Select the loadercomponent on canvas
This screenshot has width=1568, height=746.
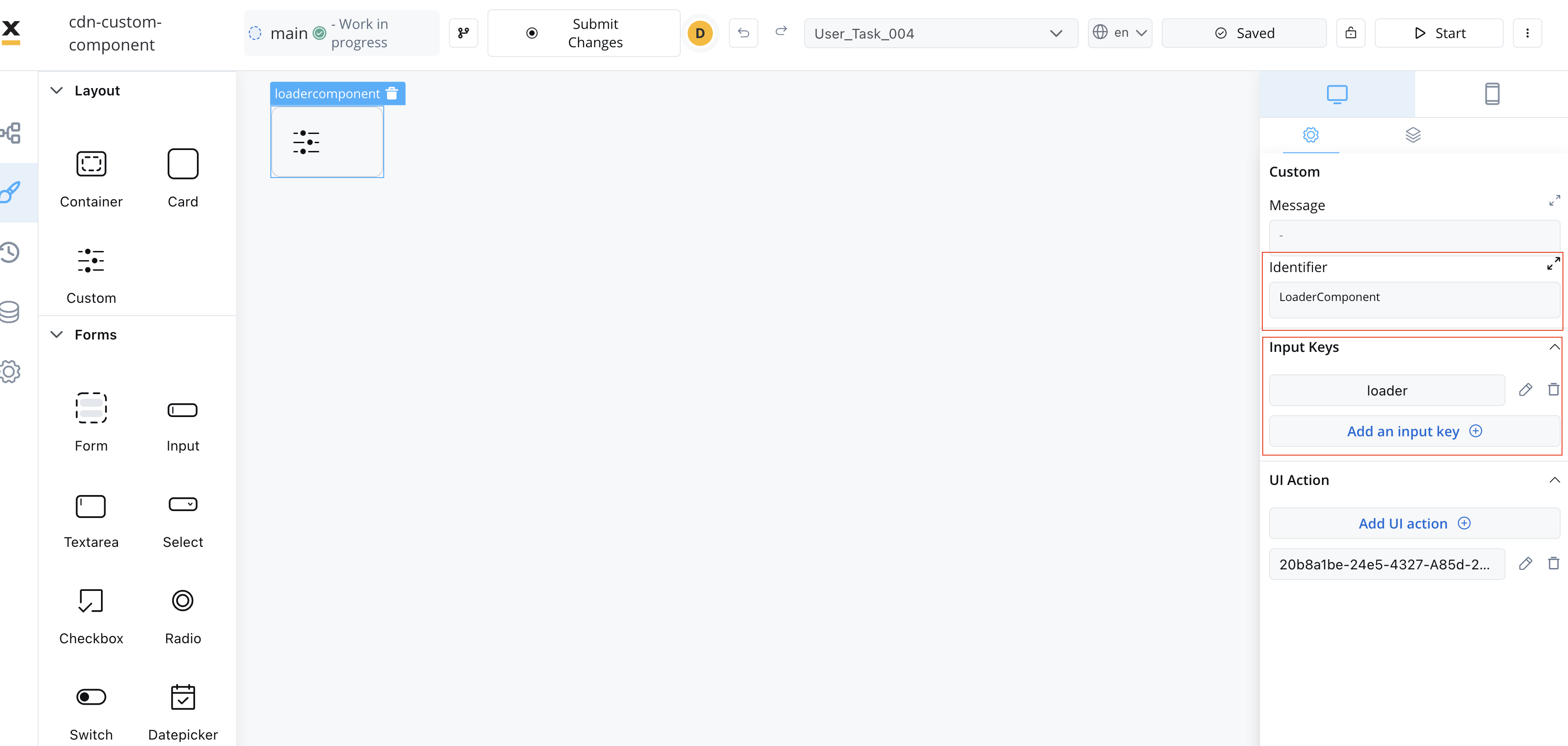327,142
